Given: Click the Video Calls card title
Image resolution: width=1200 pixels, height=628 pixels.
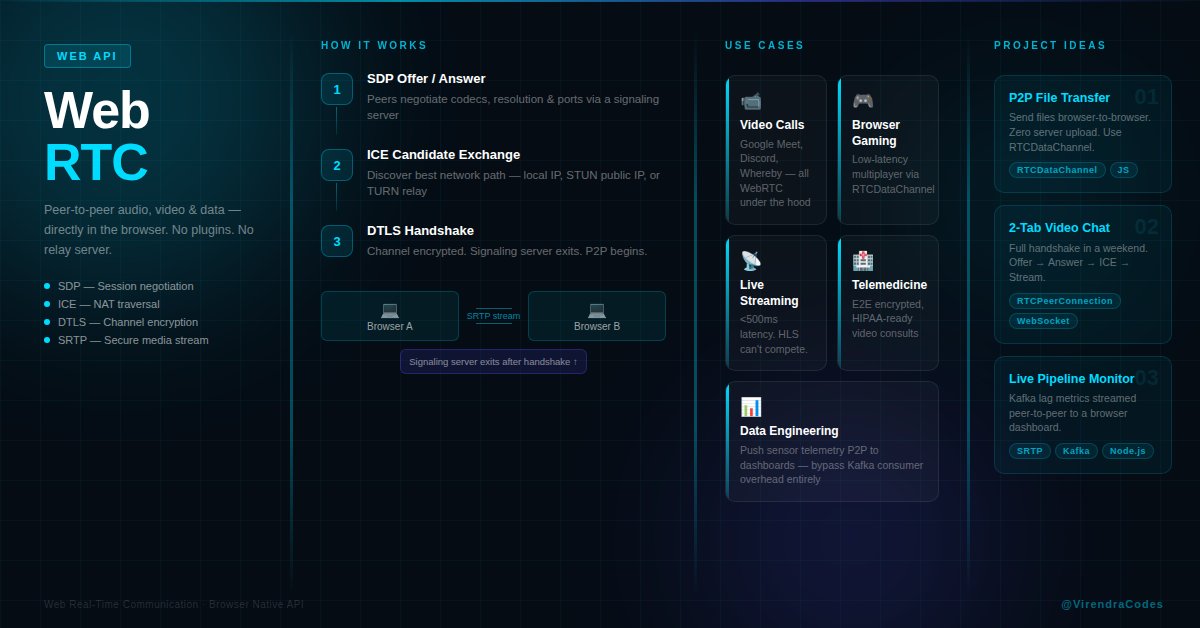Looking at the screenshot, I should tap(772, 125).
